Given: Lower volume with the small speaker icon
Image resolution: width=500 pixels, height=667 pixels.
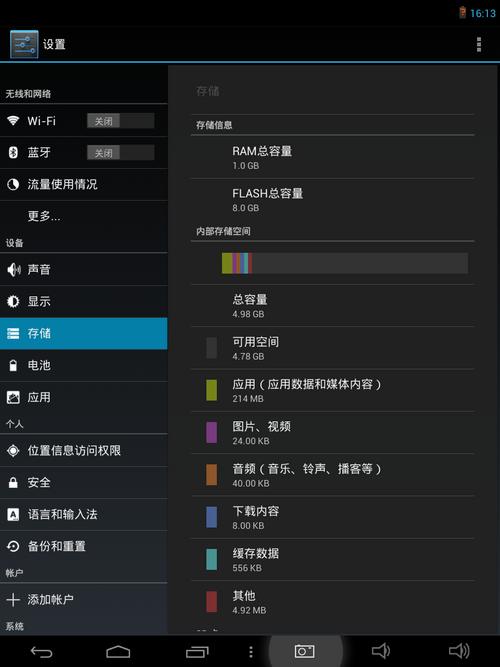Looking at the screenshot, I should [381, 651].
